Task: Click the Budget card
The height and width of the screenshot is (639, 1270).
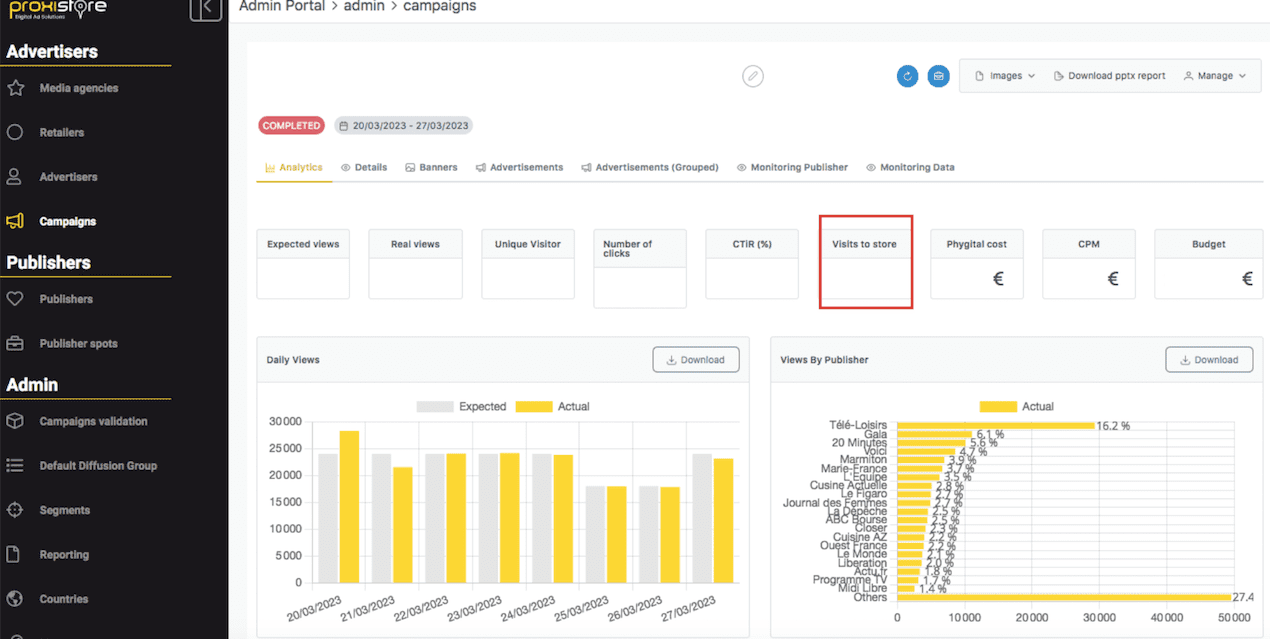Action: (1209, 264)
